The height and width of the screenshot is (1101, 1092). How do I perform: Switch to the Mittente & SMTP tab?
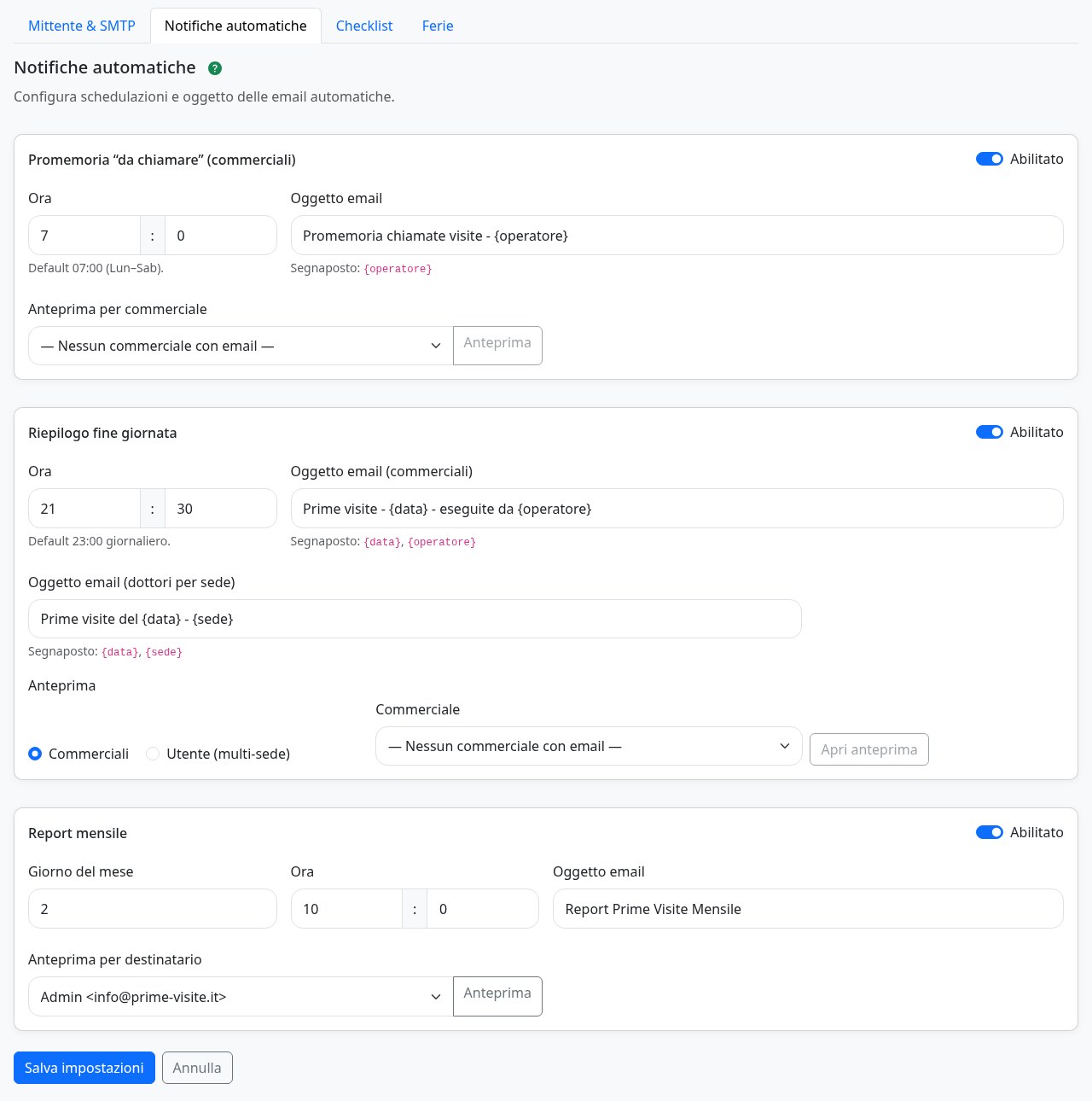[x=82, y=26]
